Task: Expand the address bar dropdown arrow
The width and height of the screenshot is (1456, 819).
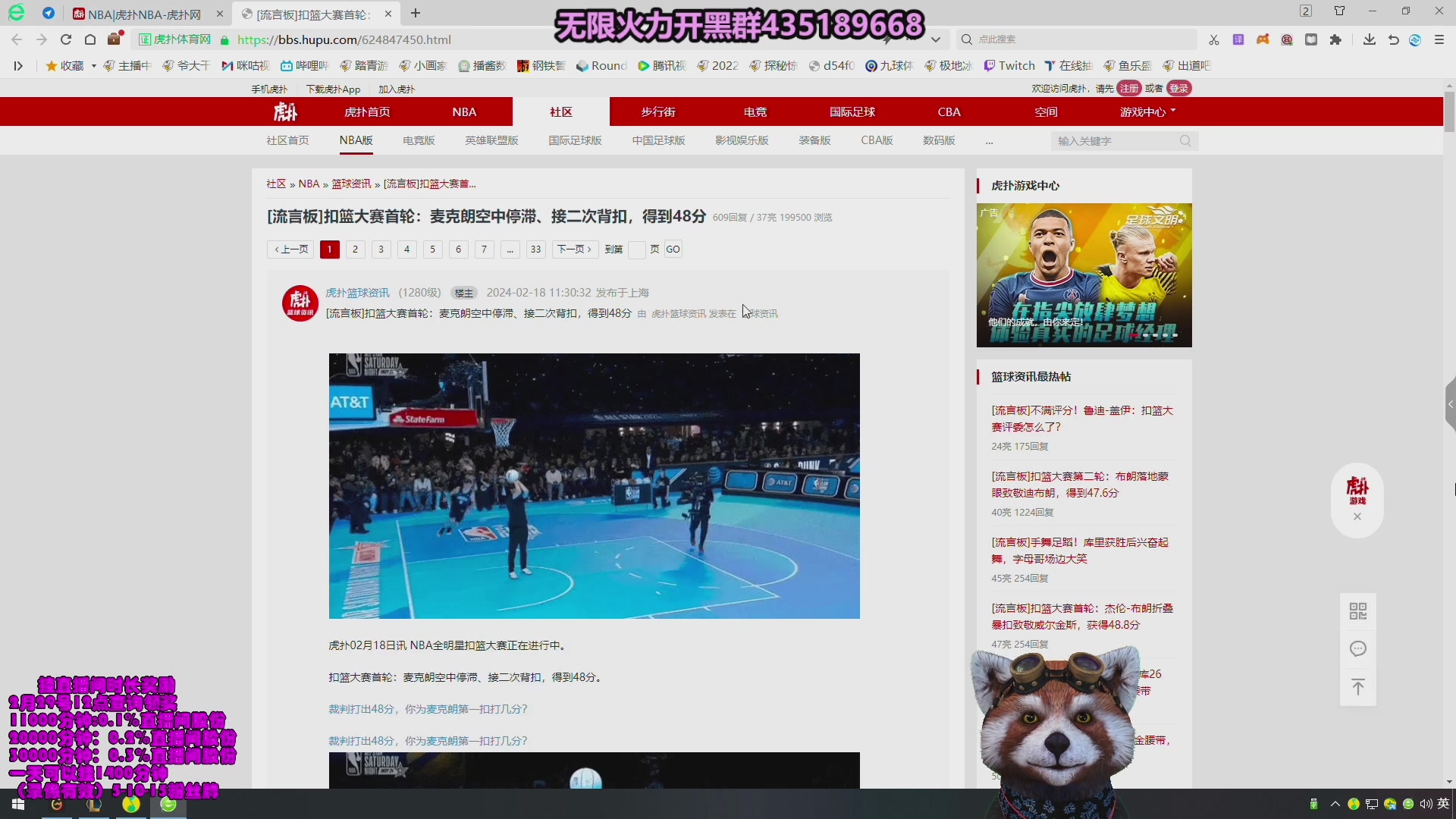Action: (x=936, y=39)
